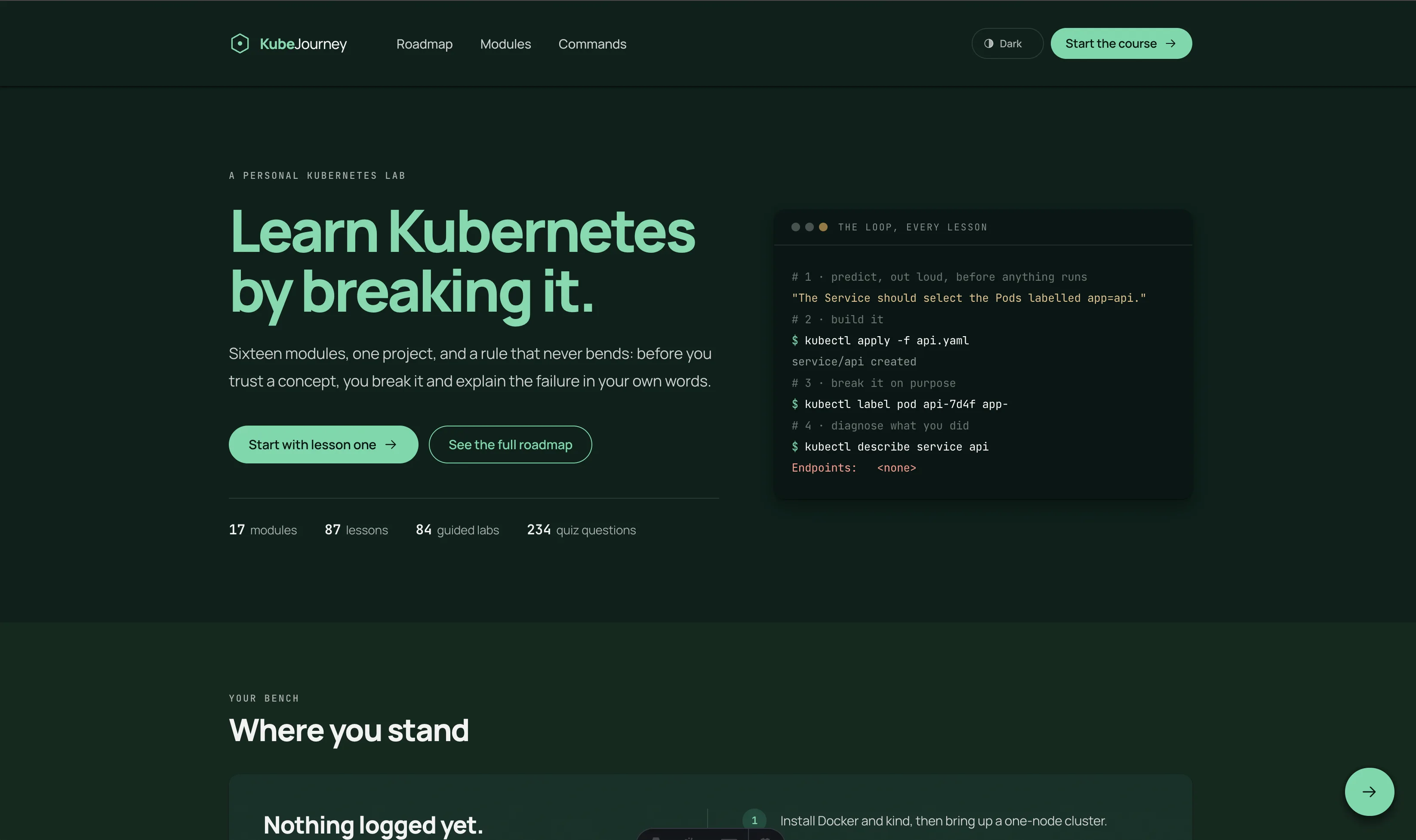Screen dimensions: 1416x840
Task: Click the round floating arrow button
Action: (x=1369, y=791)
